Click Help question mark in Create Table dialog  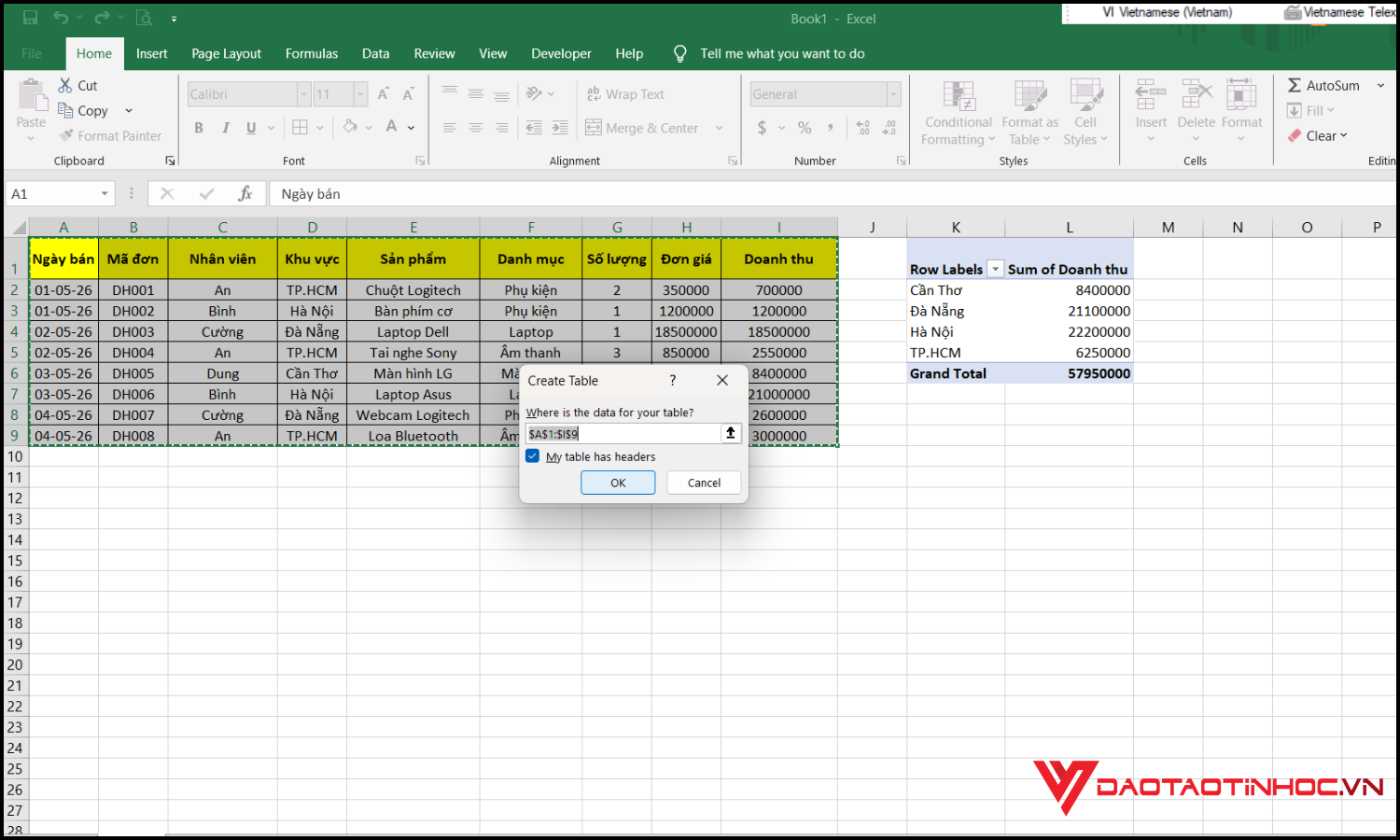click(672, 380)
